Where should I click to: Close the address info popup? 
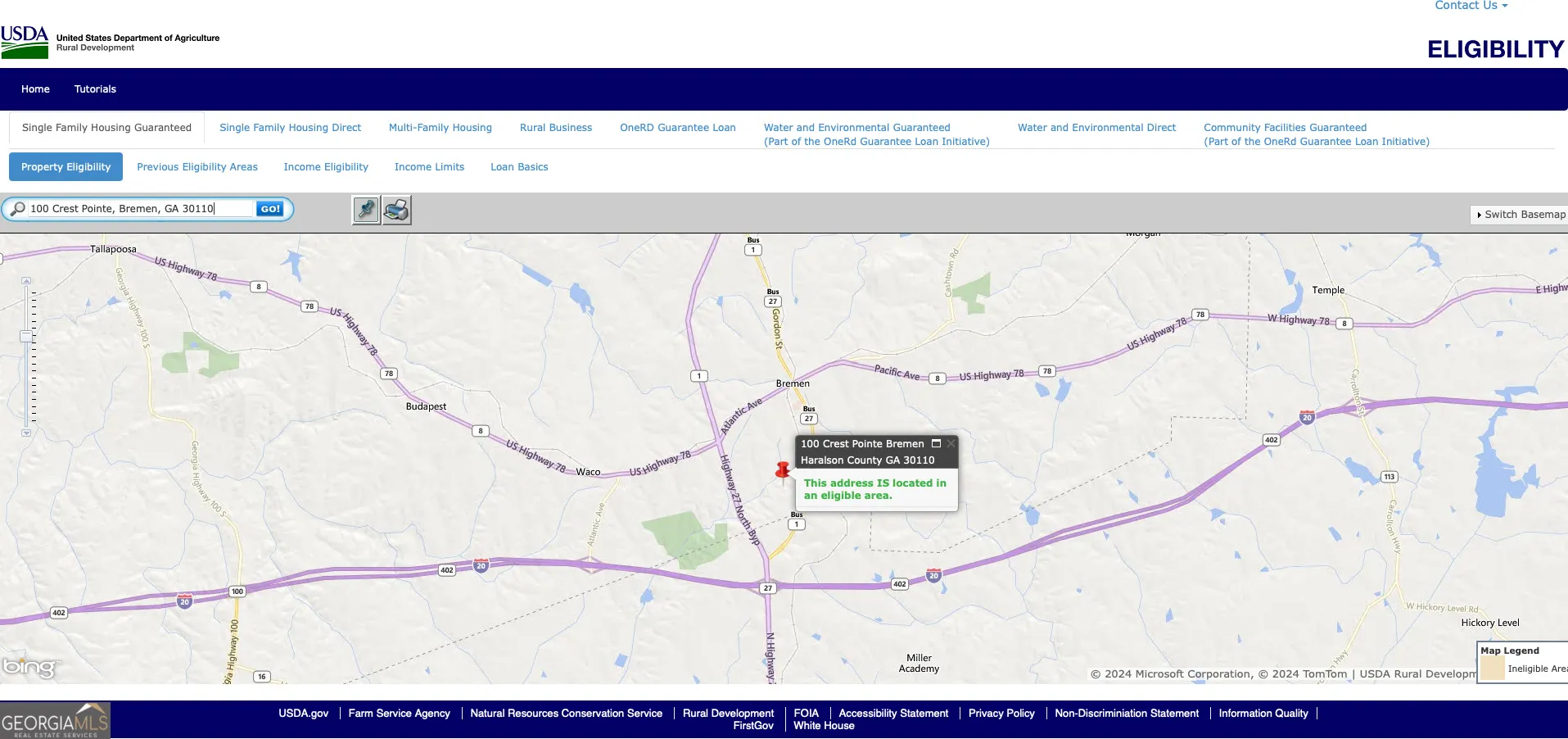tap(951, 443)
